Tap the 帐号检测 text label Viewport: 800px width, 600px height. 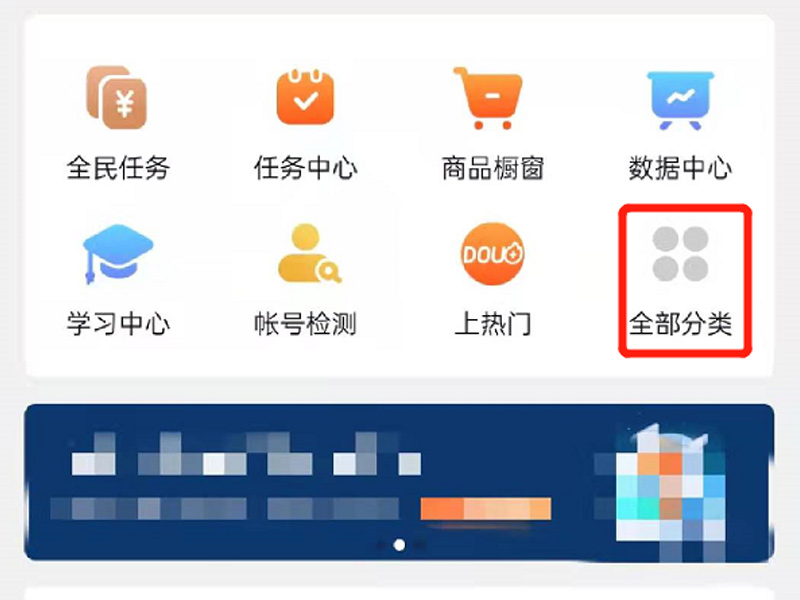pos(306,323)
